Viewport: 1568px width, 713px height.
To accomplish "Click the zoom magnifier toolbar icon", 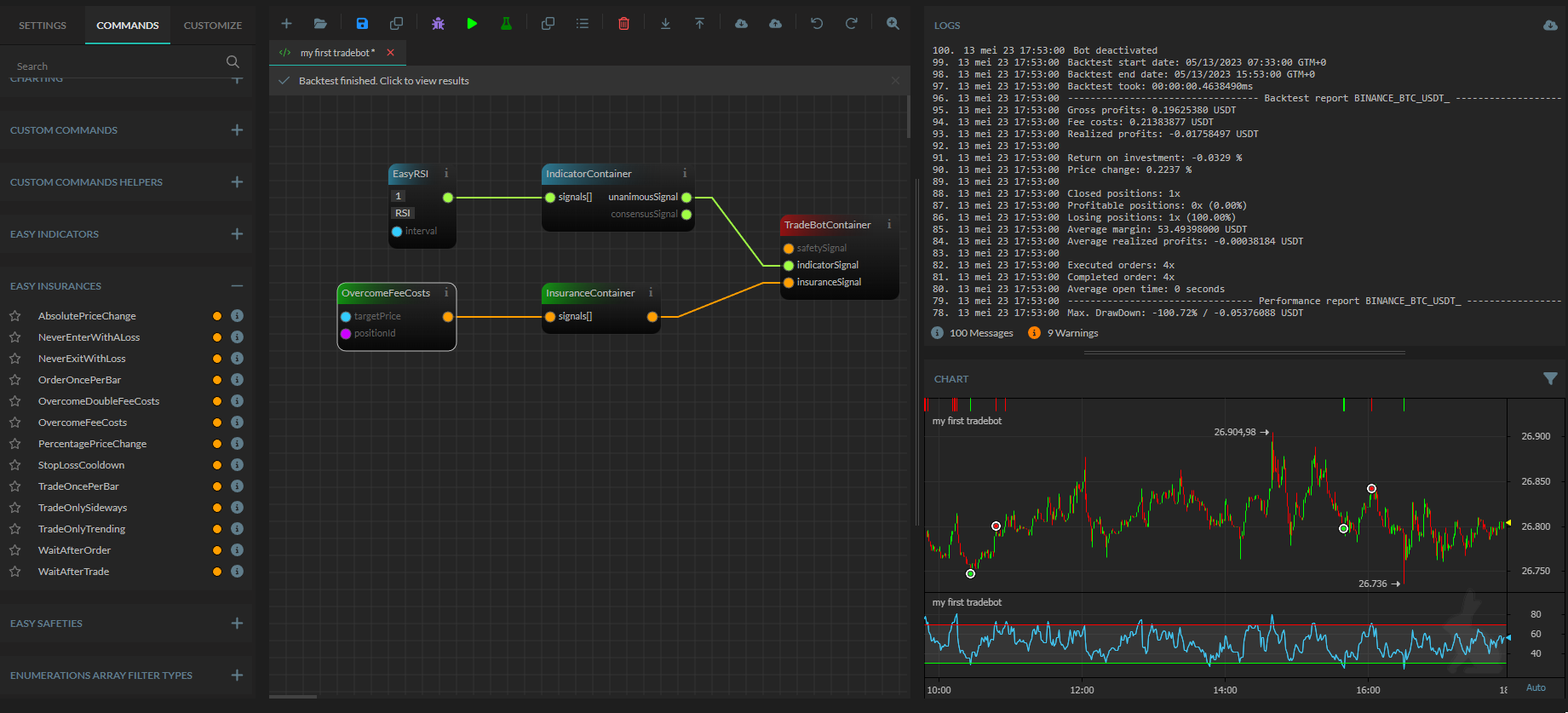I will point(893,24).
